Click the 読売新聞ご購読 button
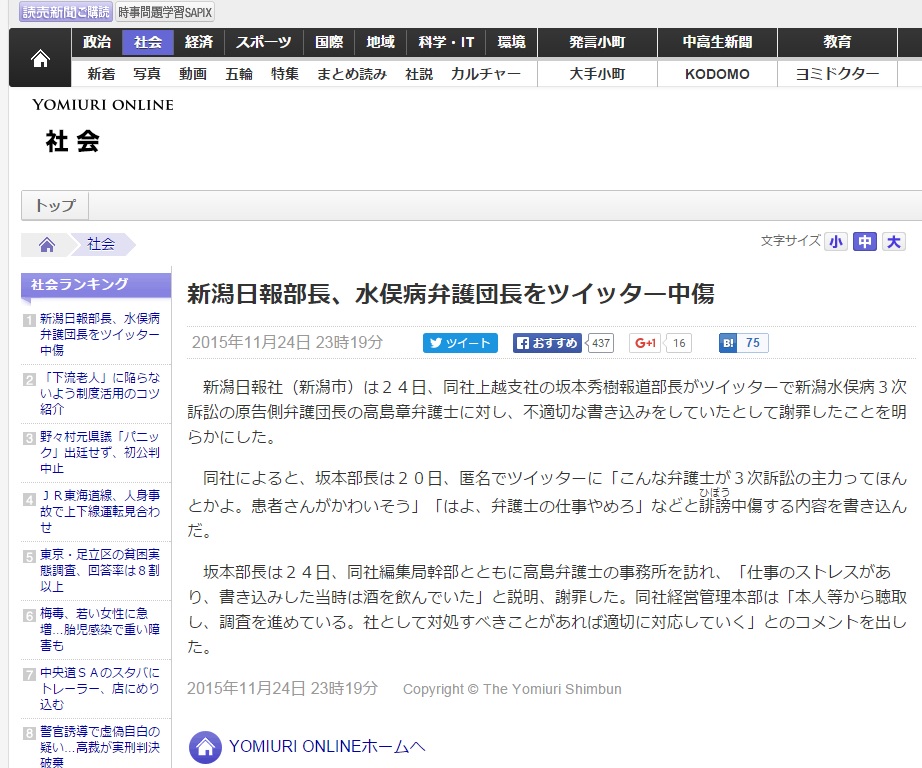The image size is (922, 768). coord(65,12)
